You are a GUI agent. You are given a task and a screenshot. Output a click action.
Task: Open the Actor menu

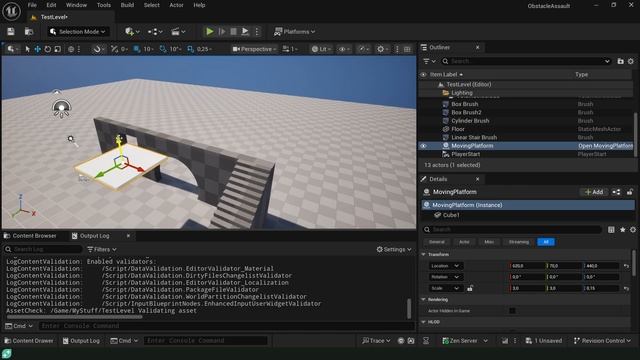point(176,5)
